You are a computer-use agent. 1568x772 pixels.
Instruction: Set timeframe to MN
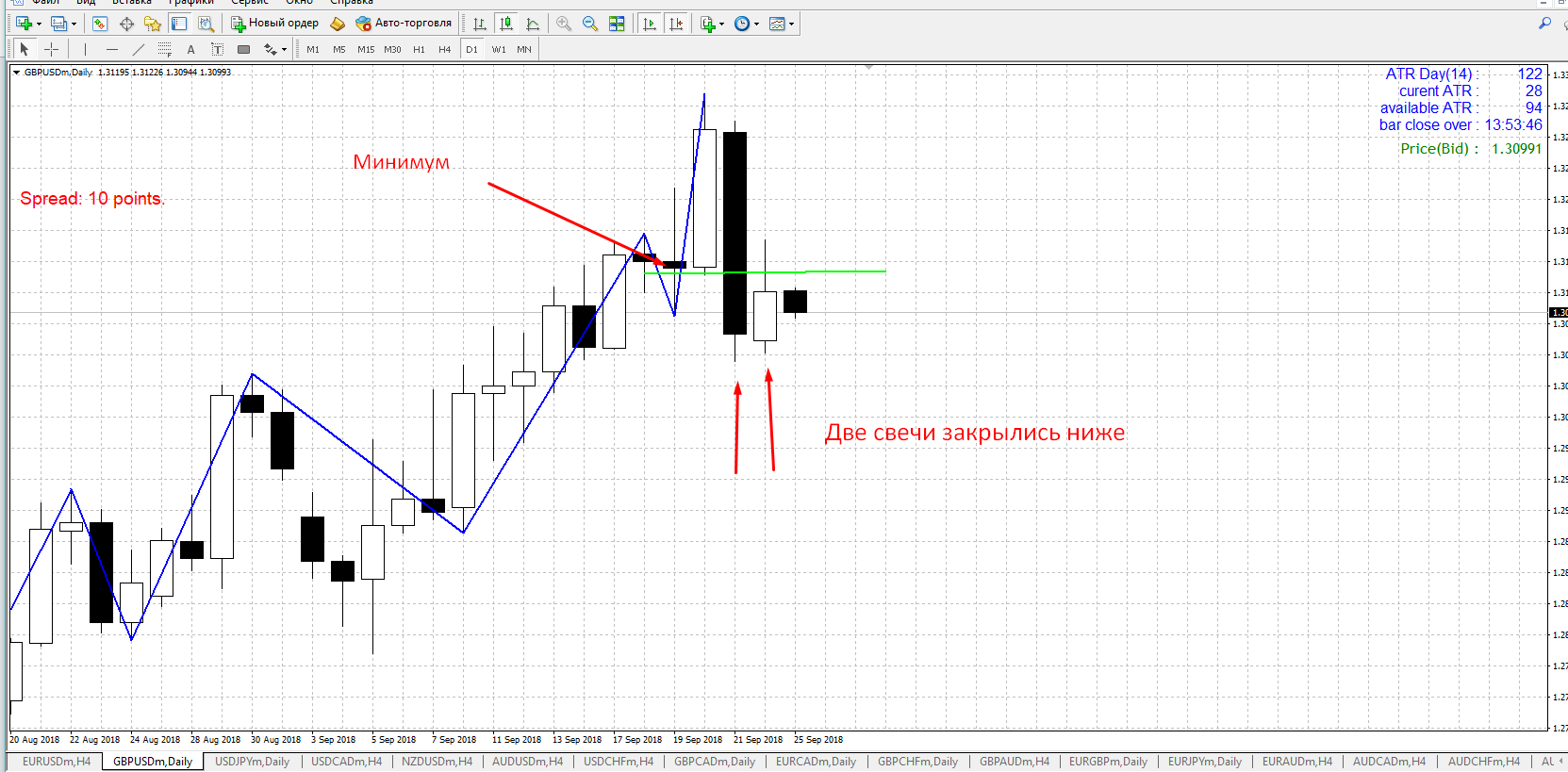coord(524,49)
